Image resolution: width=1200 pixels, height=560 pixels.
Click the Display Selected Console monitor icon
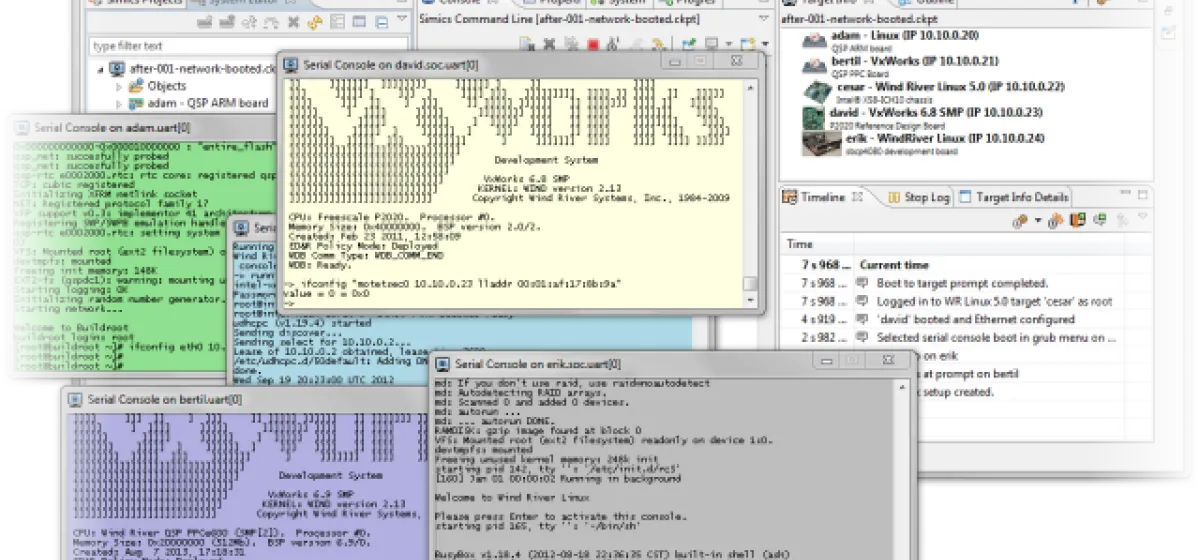pos(711,45)
